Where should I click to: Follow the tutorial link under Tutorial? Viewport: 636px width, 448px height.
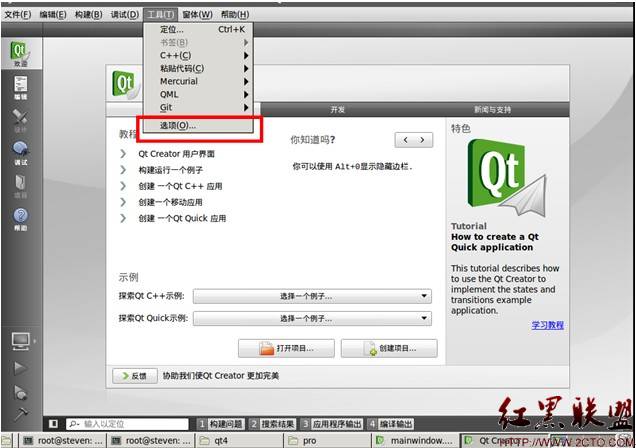click(547, 325)
